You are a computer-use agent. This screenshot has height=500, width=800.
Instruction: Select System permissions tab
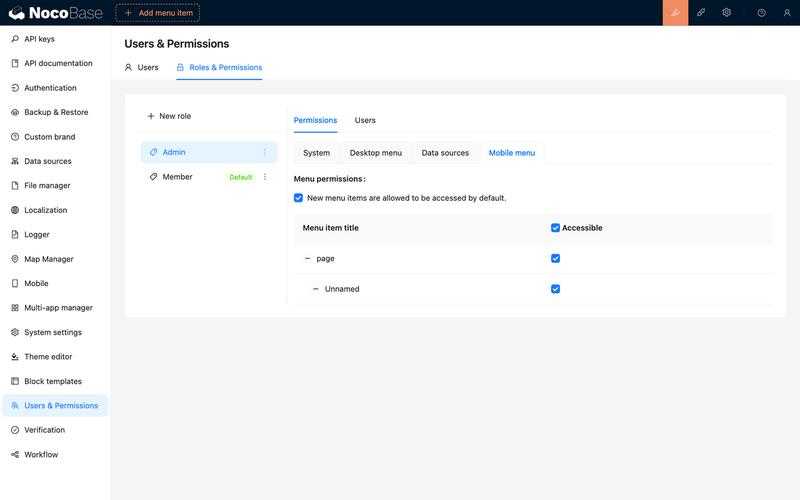click(x=316, y=153)
